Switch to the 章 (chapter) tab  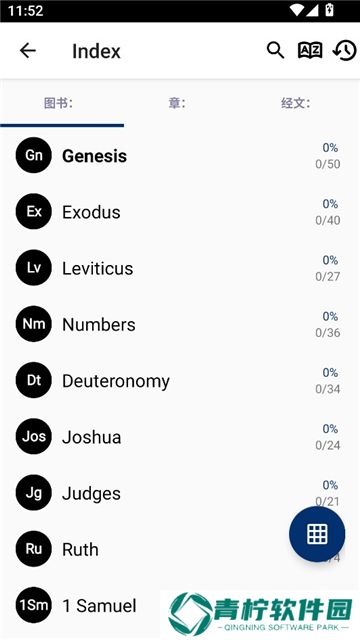click(x=177, y=103)
